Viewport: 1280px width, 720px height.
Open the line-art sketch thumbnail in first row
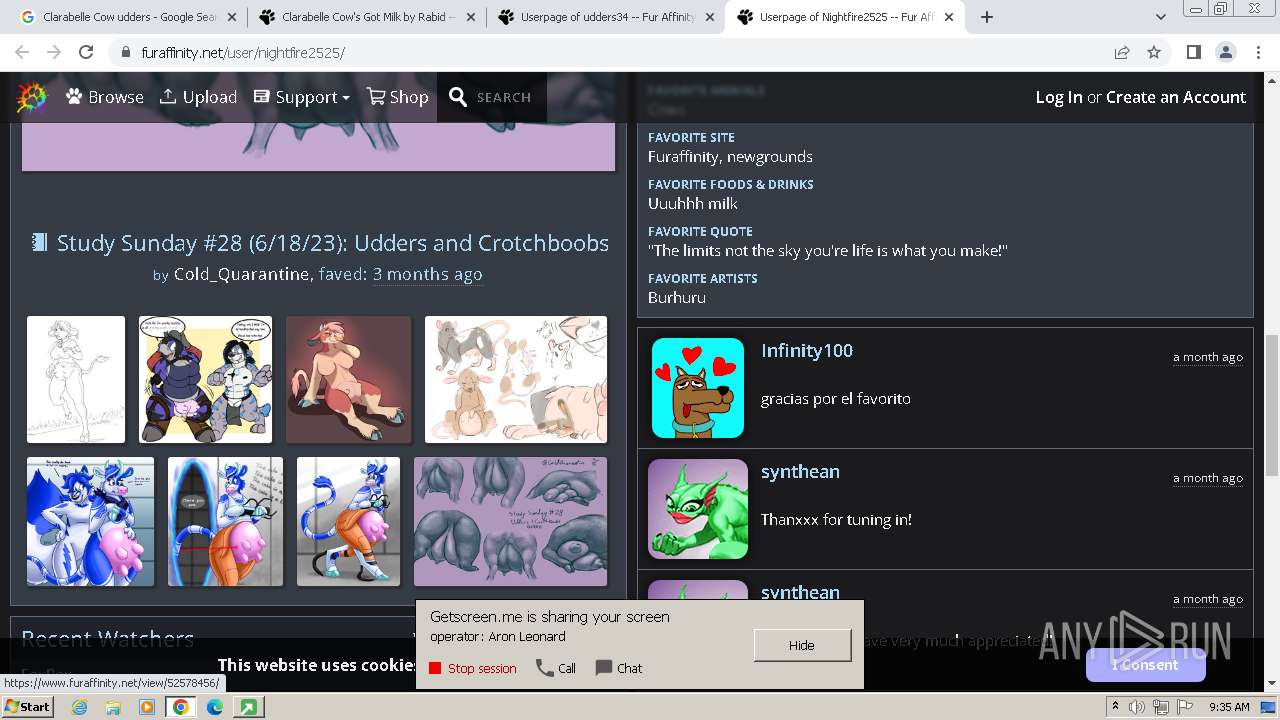[x=76, y=379]
